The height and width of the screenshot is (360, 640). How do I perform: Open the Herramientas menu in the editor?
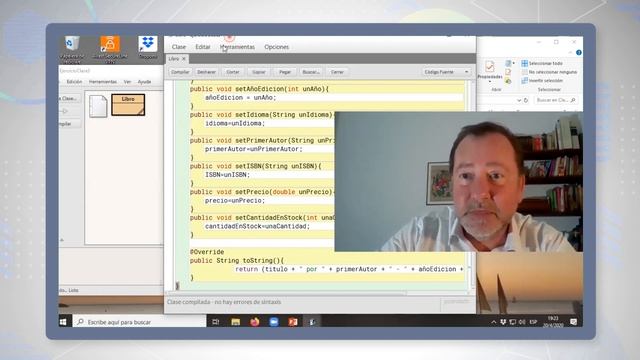238,47
